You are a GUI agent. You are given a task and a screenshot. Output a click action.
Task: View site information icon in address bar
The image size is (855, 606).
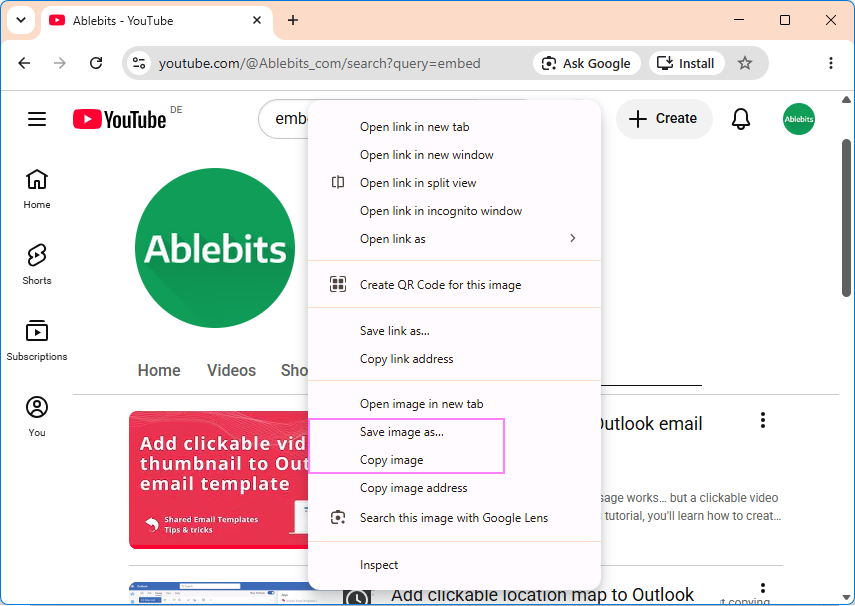[139, 63]
